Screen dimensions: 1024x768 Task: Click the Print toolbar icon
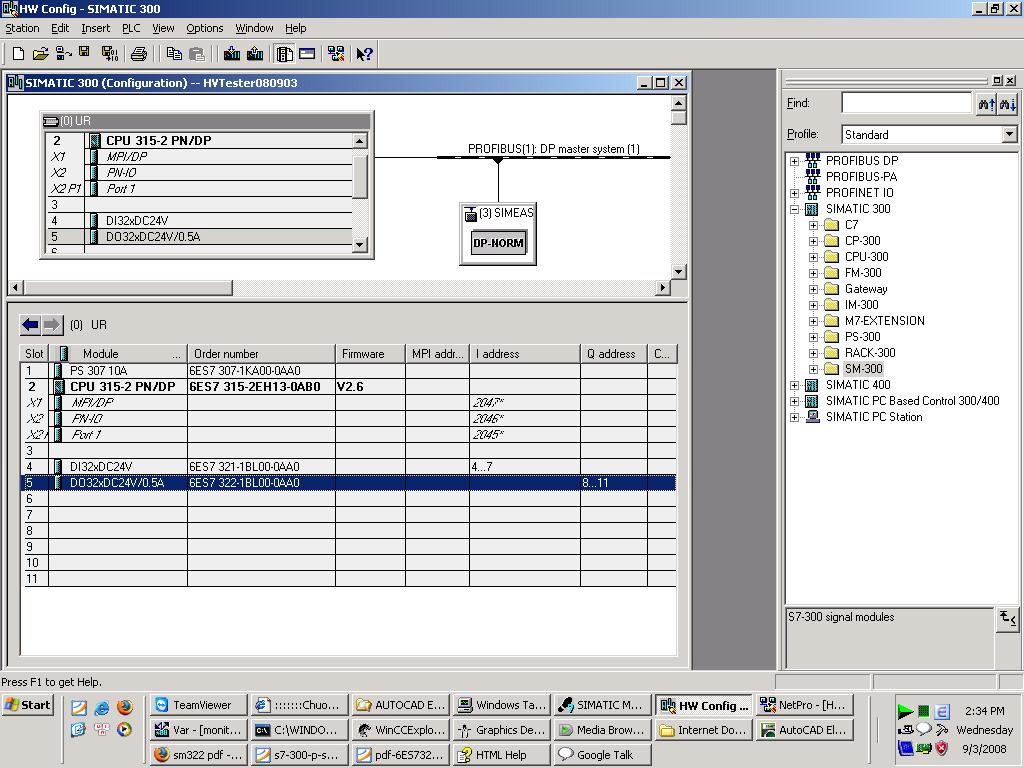point(139,54)
